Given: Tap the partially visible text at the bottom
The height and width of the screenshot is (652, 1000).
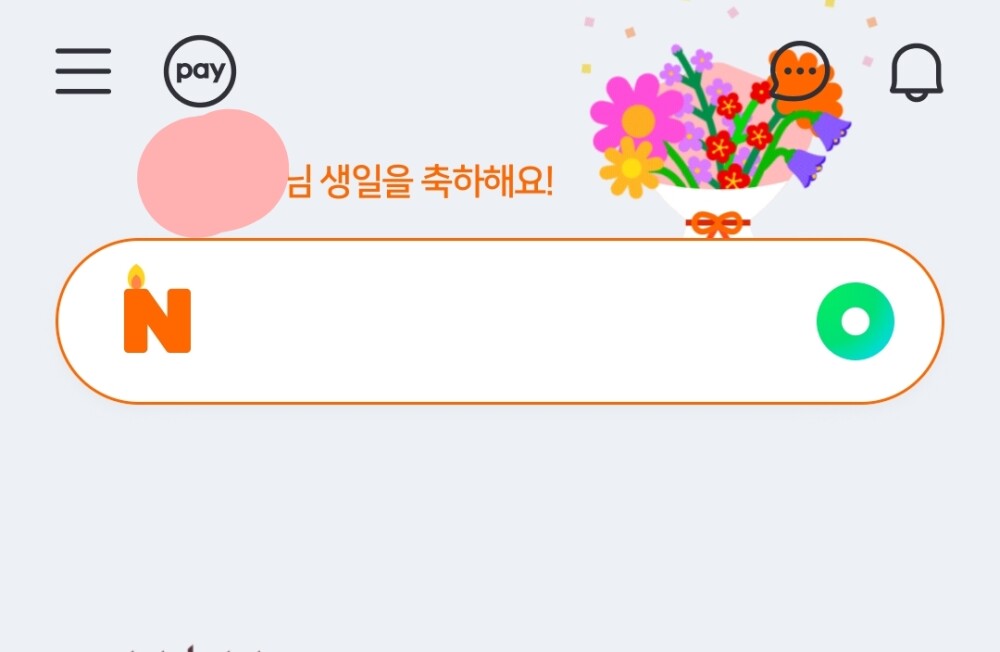Looking at the screenshot, I should (x=195, y=648).
